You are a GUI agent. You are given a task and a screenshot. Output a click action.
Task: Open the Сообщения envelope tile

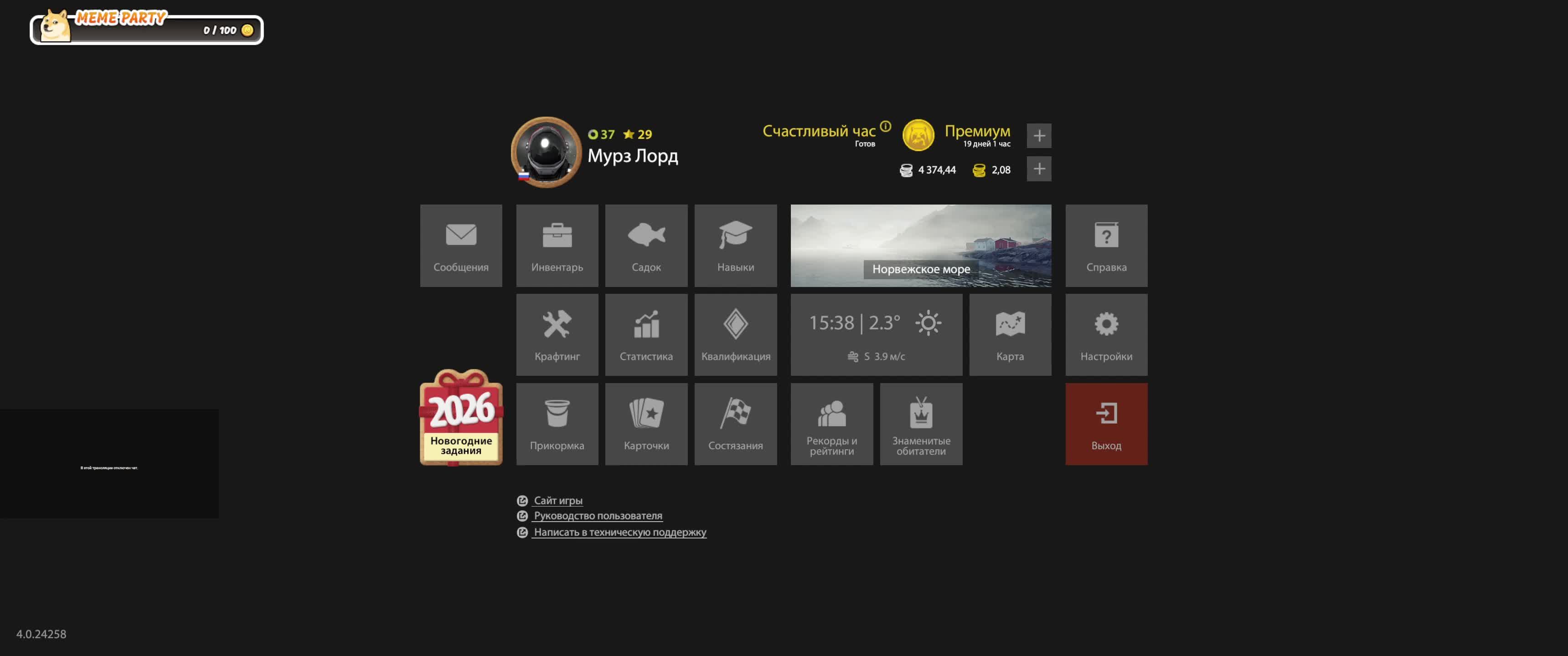tap(461, 245)
